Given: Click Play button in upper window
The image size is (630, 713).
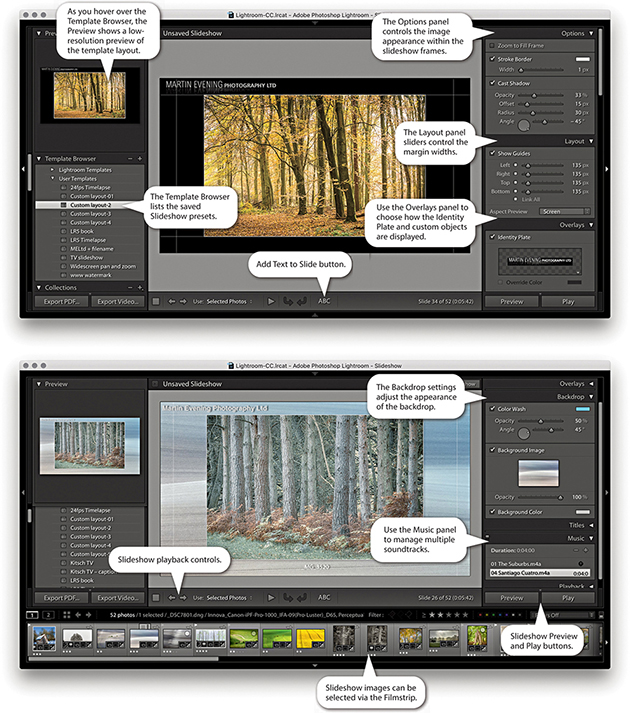Looking at the screenshot, I should click(x=568, y=301).
